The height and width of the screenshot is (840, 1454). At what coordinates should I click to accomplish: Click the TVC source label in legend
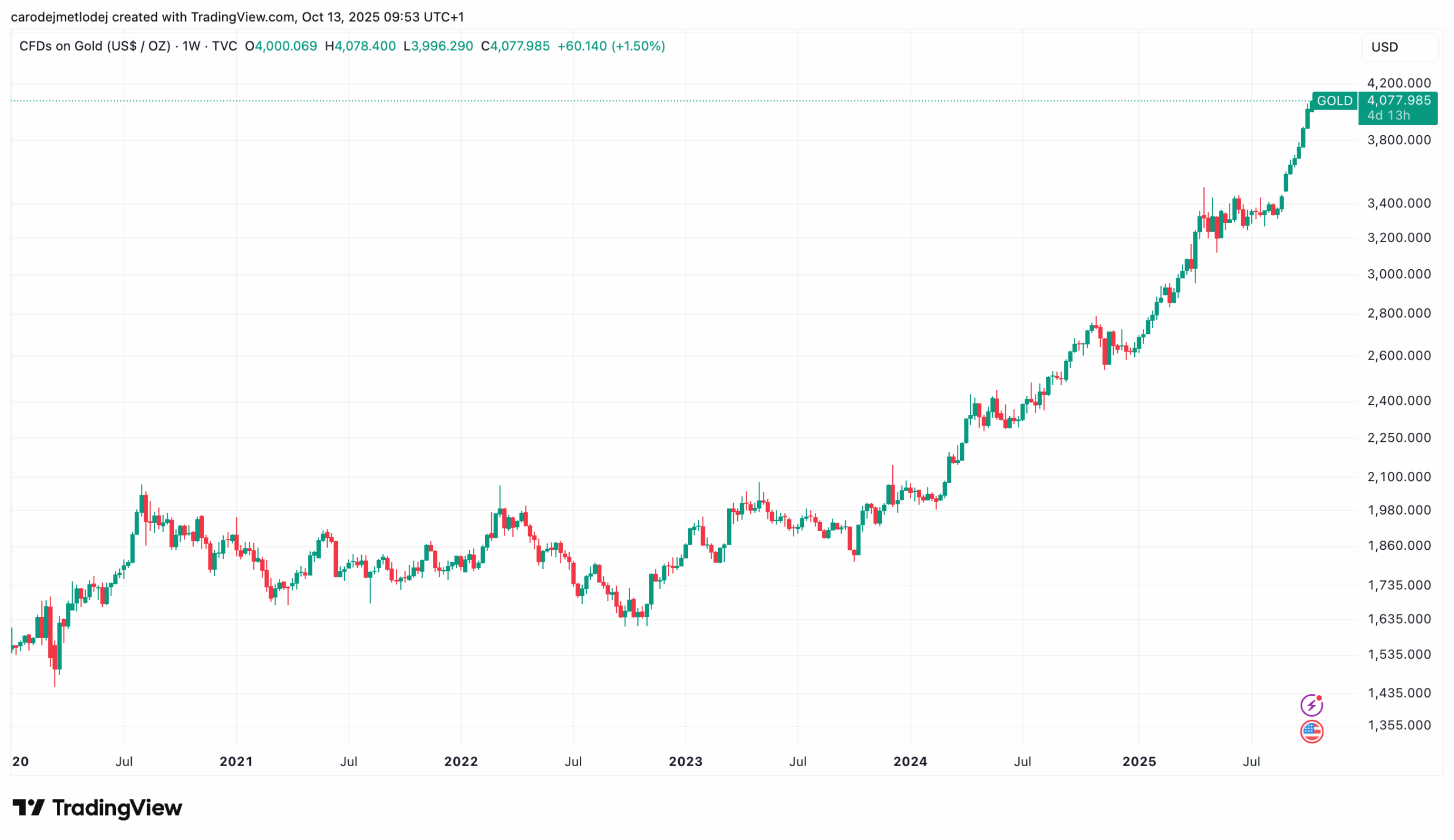224,46
